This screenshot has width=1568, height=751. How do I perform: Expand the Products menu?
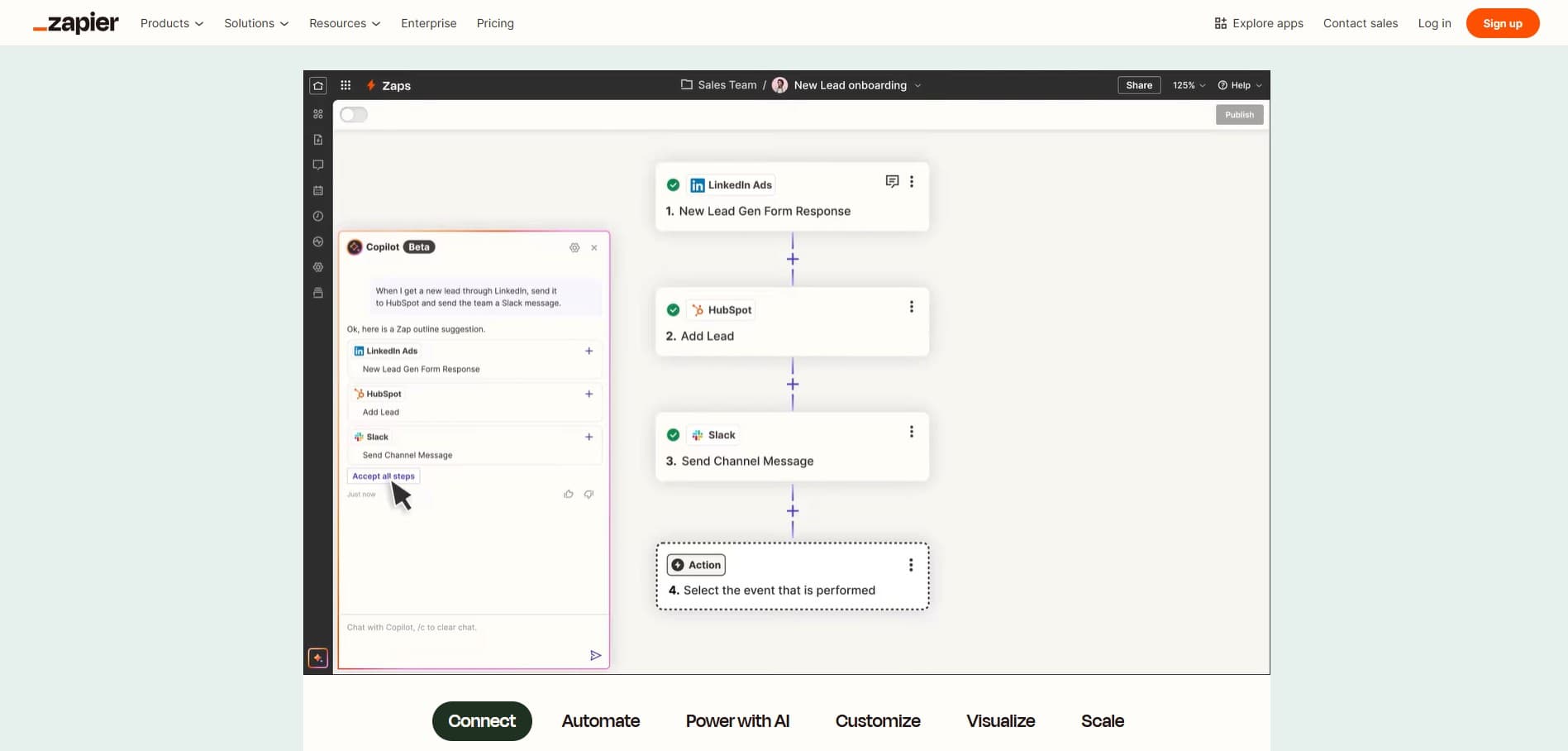[x=172, y=23]
